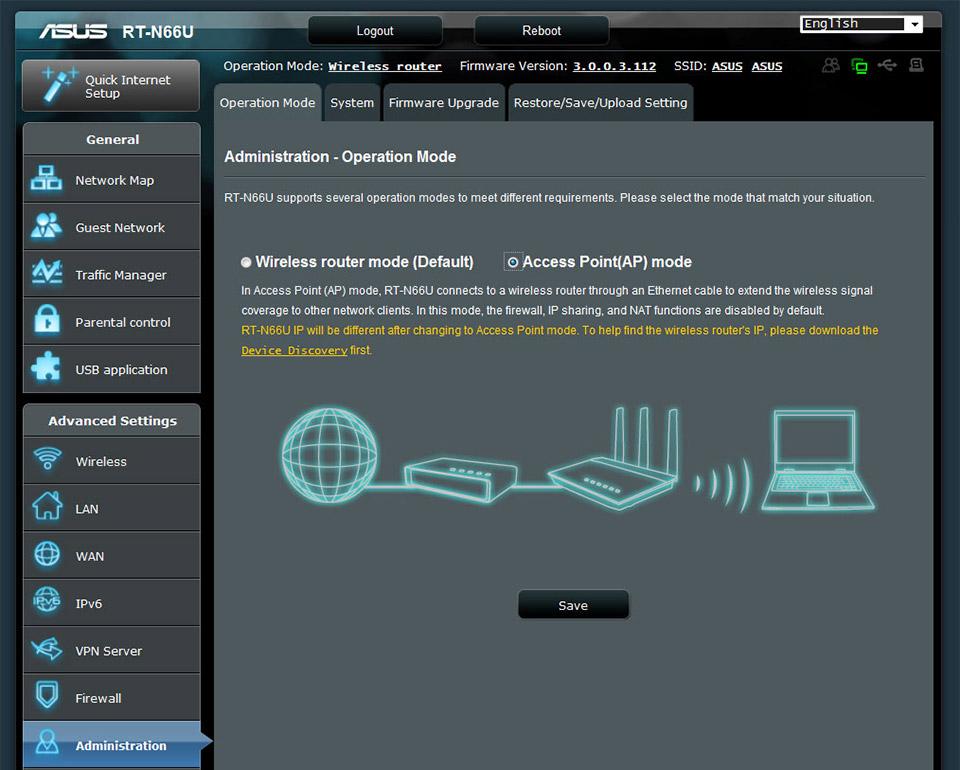
Task: Click the LAN house icon
Action: point(47,506)
